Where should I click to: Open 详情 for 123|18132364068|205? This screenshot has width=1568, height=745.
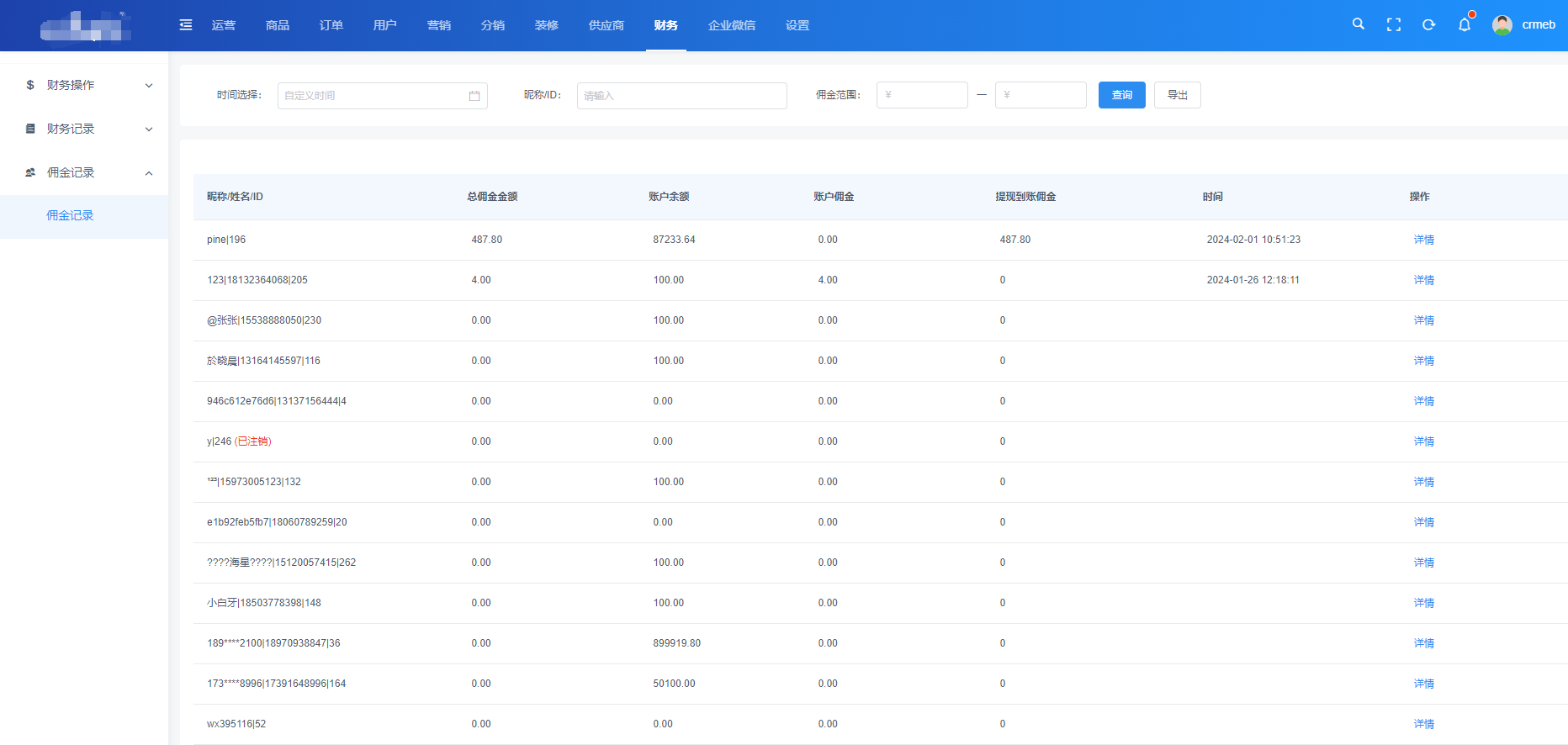[x=1424, y=280]
